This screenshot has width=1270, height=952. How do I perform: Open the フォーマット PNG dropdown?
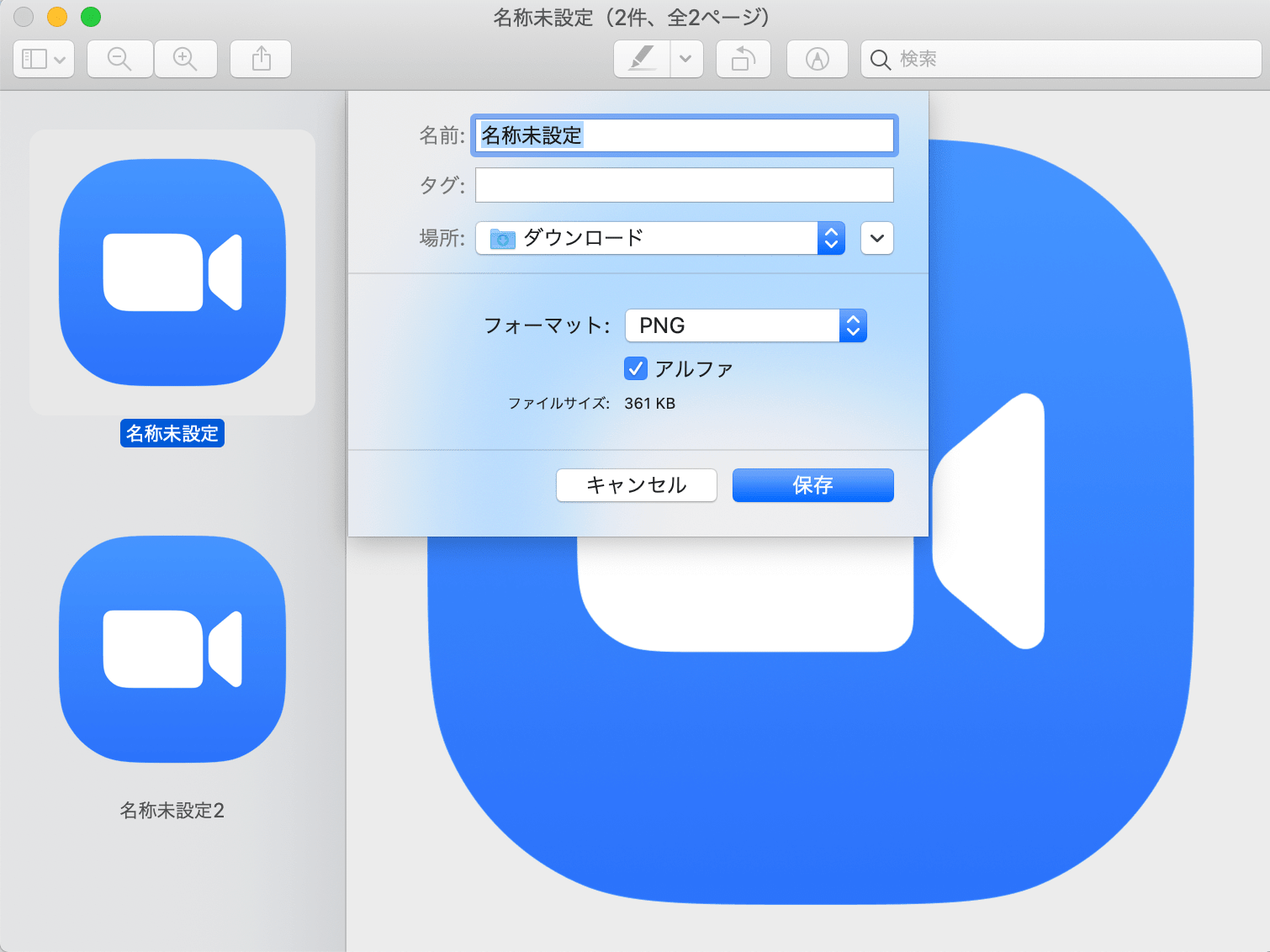point(746,325)
